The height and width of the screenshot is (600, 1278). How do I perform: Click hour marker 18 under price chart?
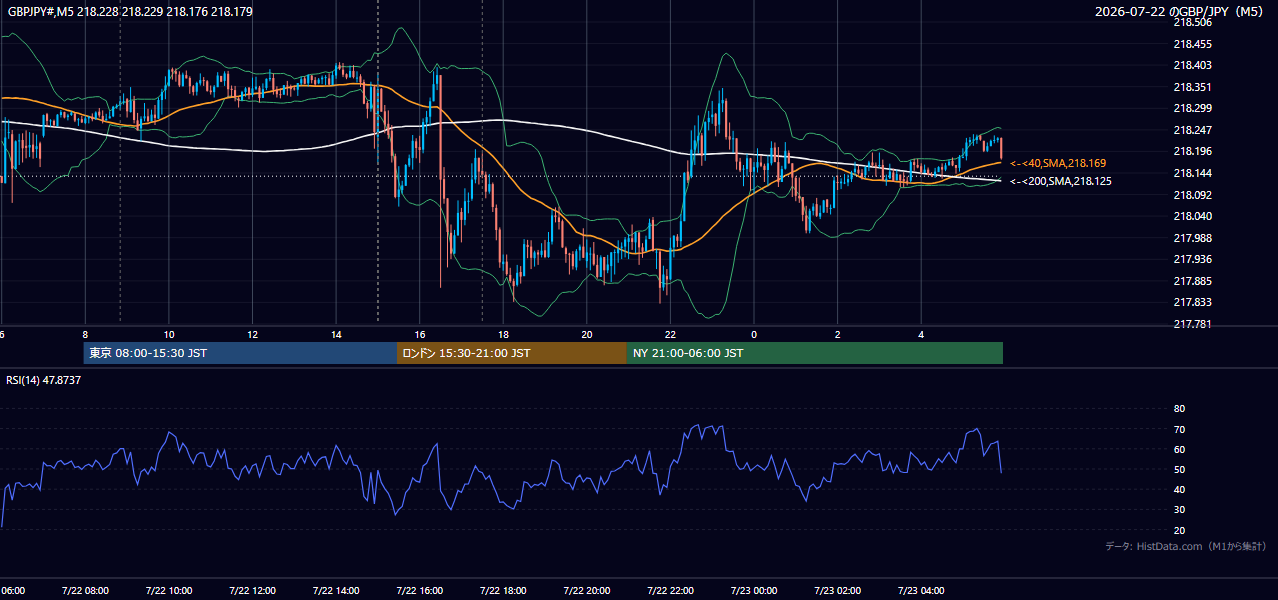(503, 335)
